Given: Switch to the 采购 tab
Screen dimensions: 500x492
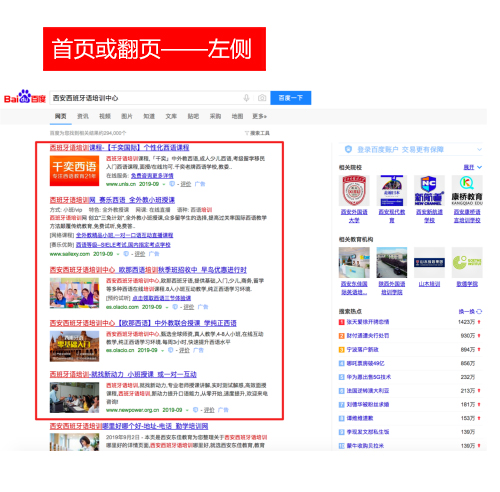Looking at the screenshot, I should (215, 116).
